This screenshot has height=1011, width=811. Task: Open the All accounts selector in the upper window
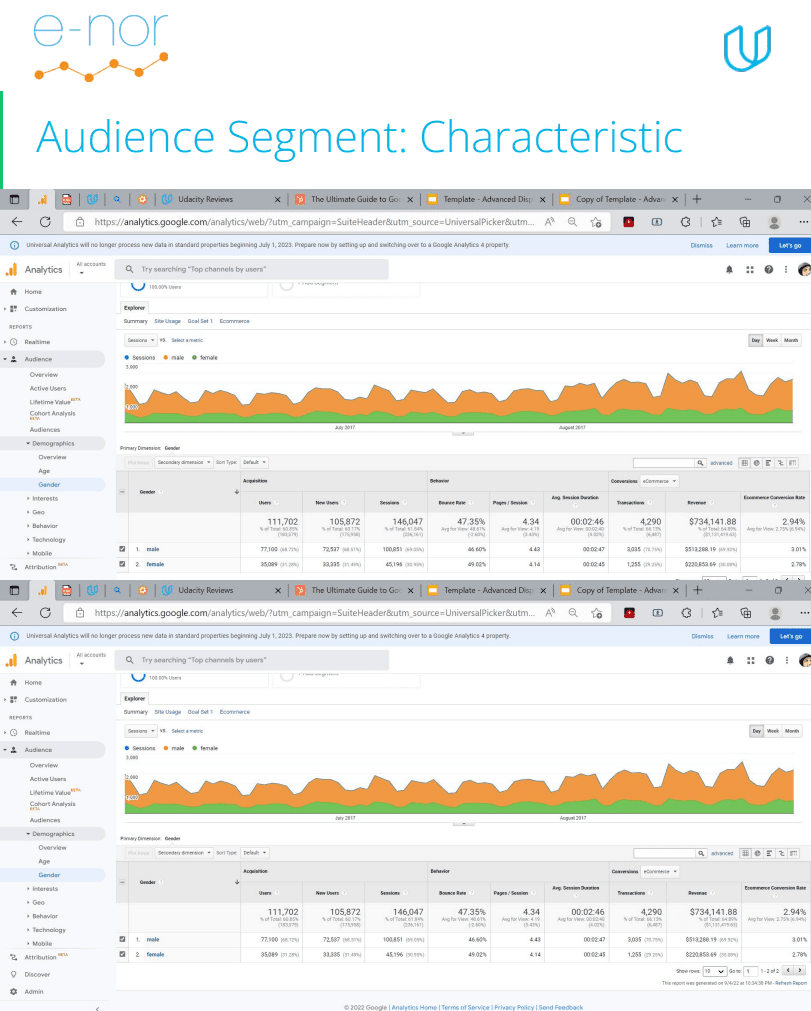pyautogui.click(x=90, y=268)
